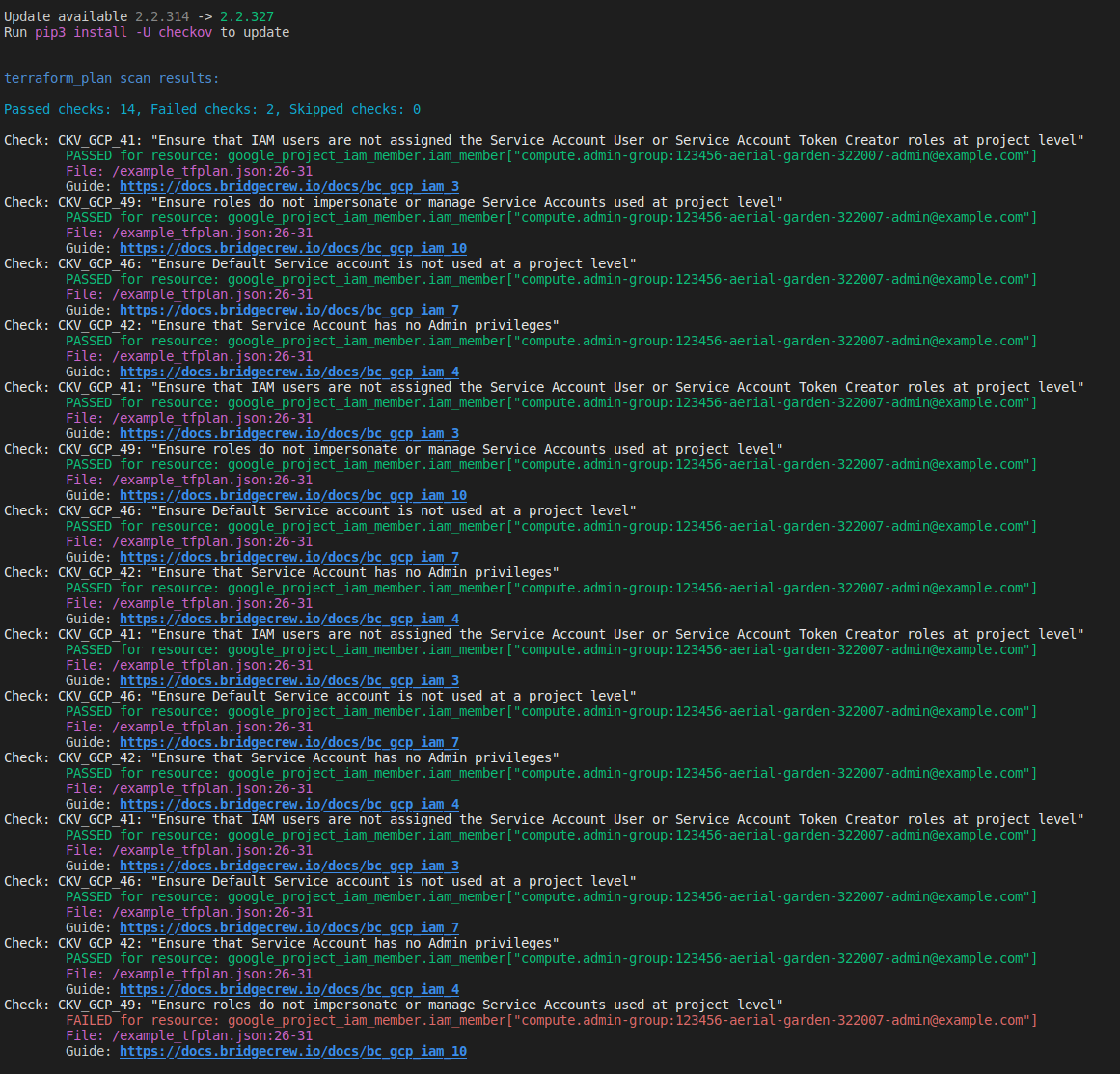1120x1074 pixels.
Task: Open the bc_gcp_iam_7 link under the second CKV_GCP_46 check
Action: 288,557
